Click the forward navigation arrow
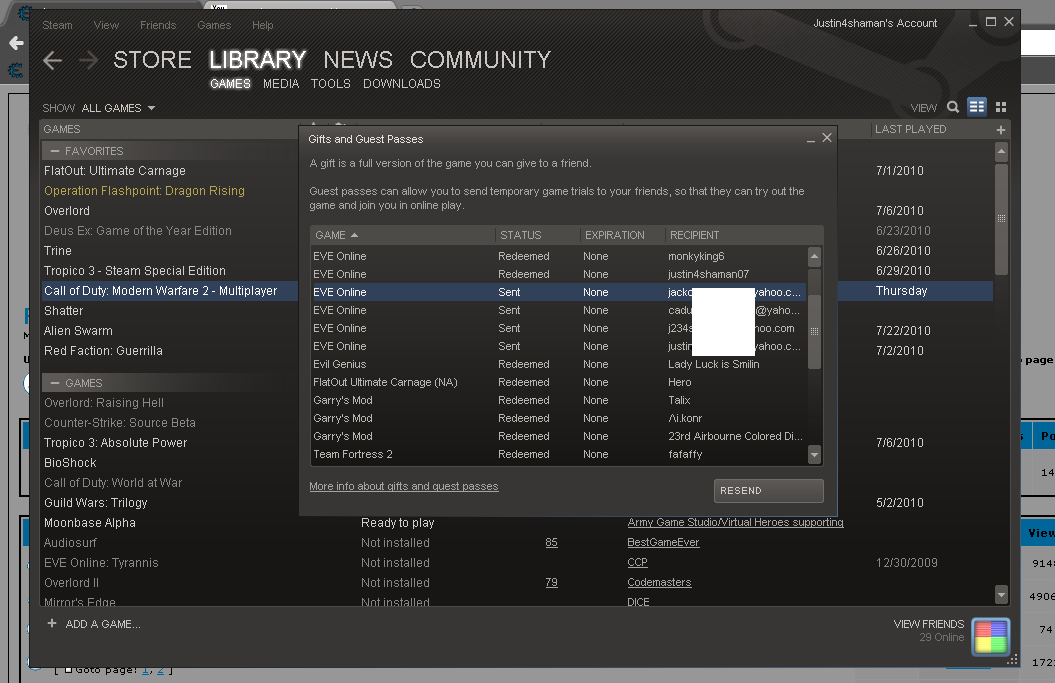Image resolution: width=1055 pixels, height=683 pixels. [x=88, y=61]
